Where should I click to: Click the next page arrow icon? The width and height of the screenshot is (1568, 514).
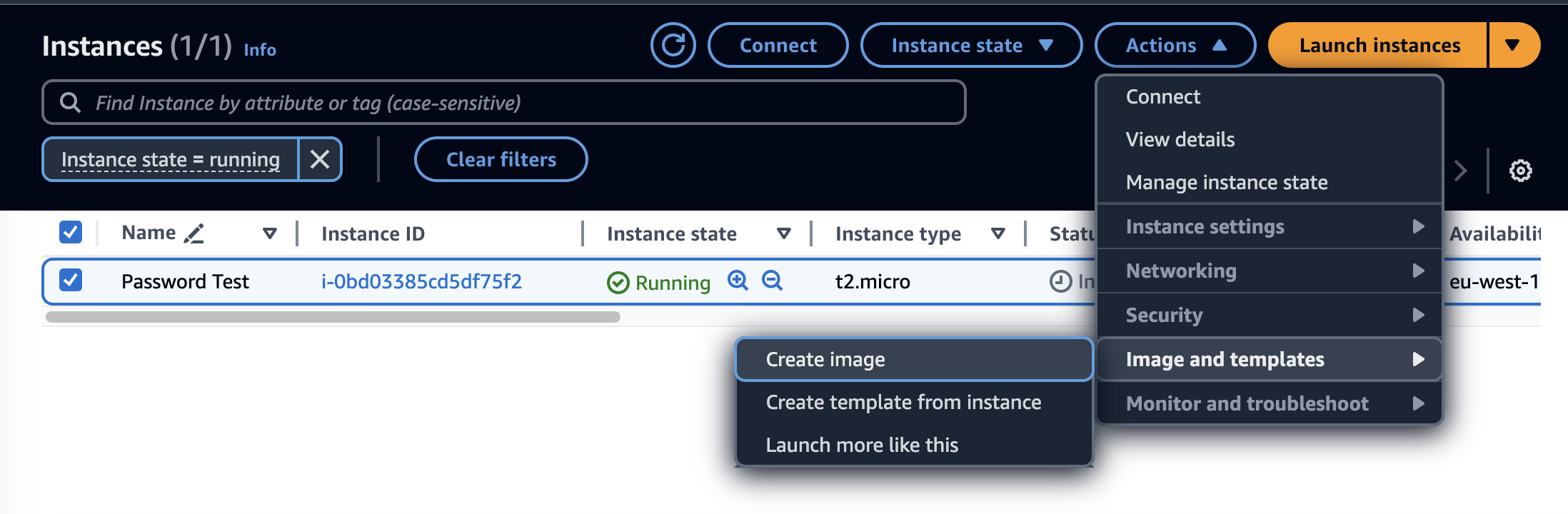pos(1461,171)
